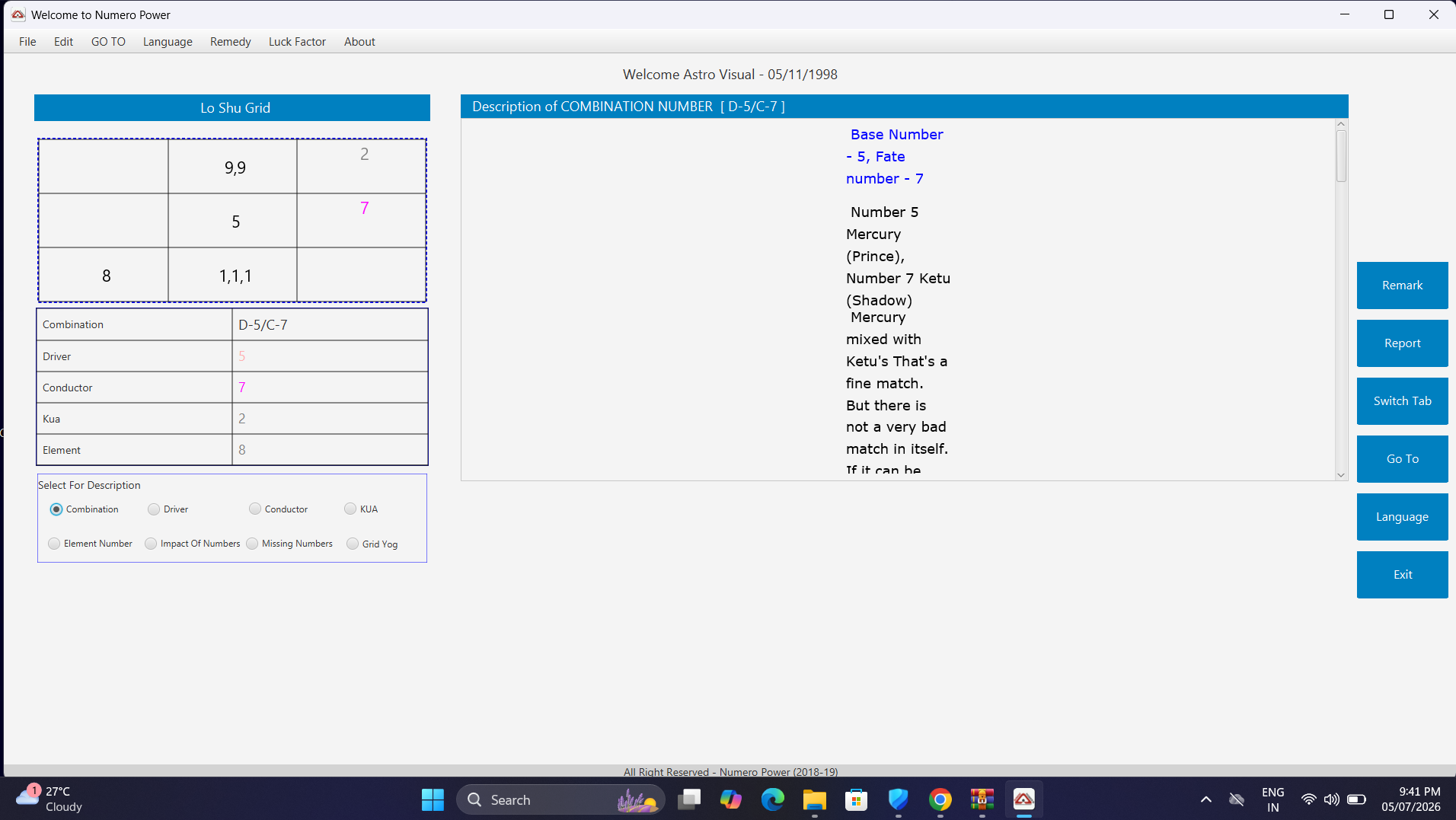Open the Luck Factor menu

[297, 42]
